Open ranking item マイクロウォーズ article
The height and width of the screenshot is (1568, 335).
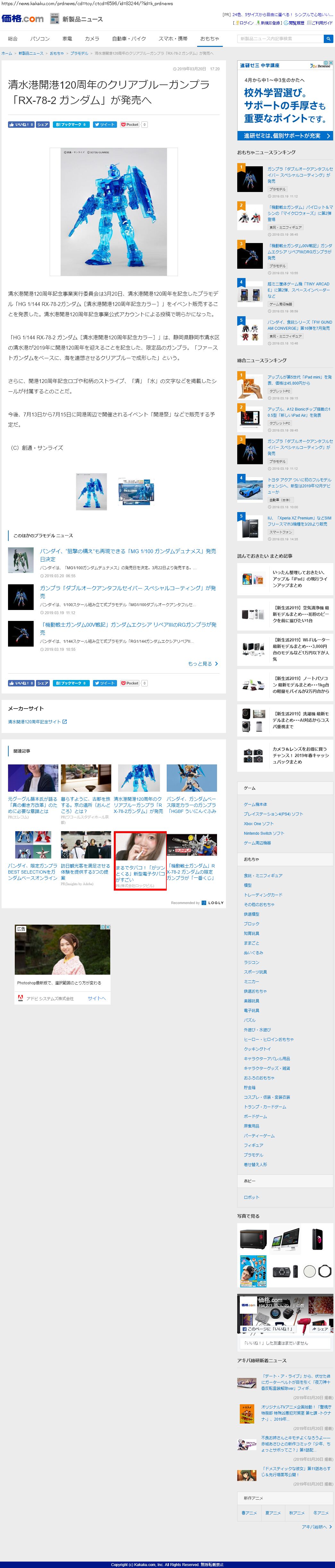(300, 213)
